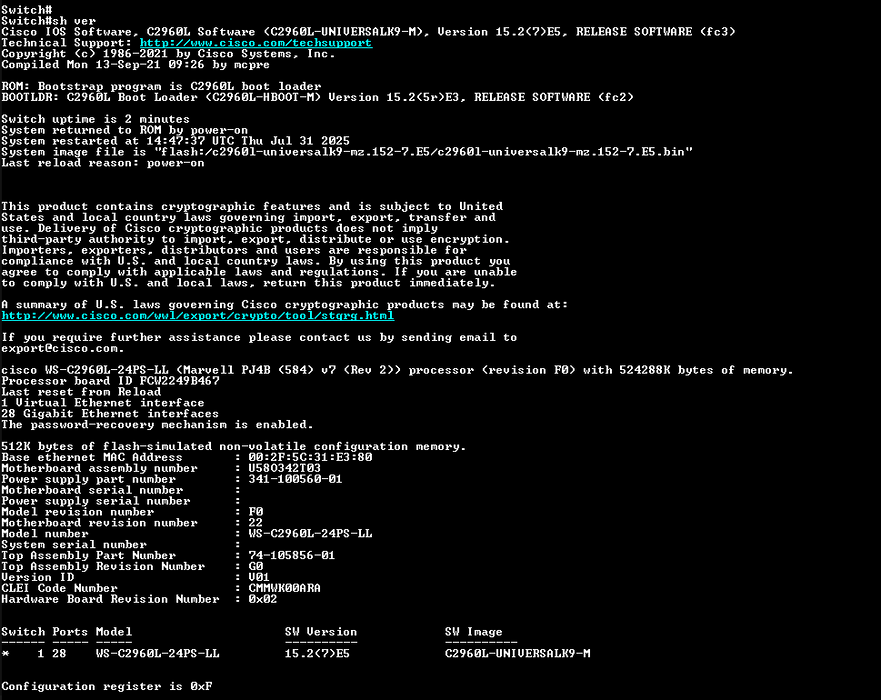
Task: Click 'Processor board ID FCW2249B467'
Action: [x=110, y=381]
